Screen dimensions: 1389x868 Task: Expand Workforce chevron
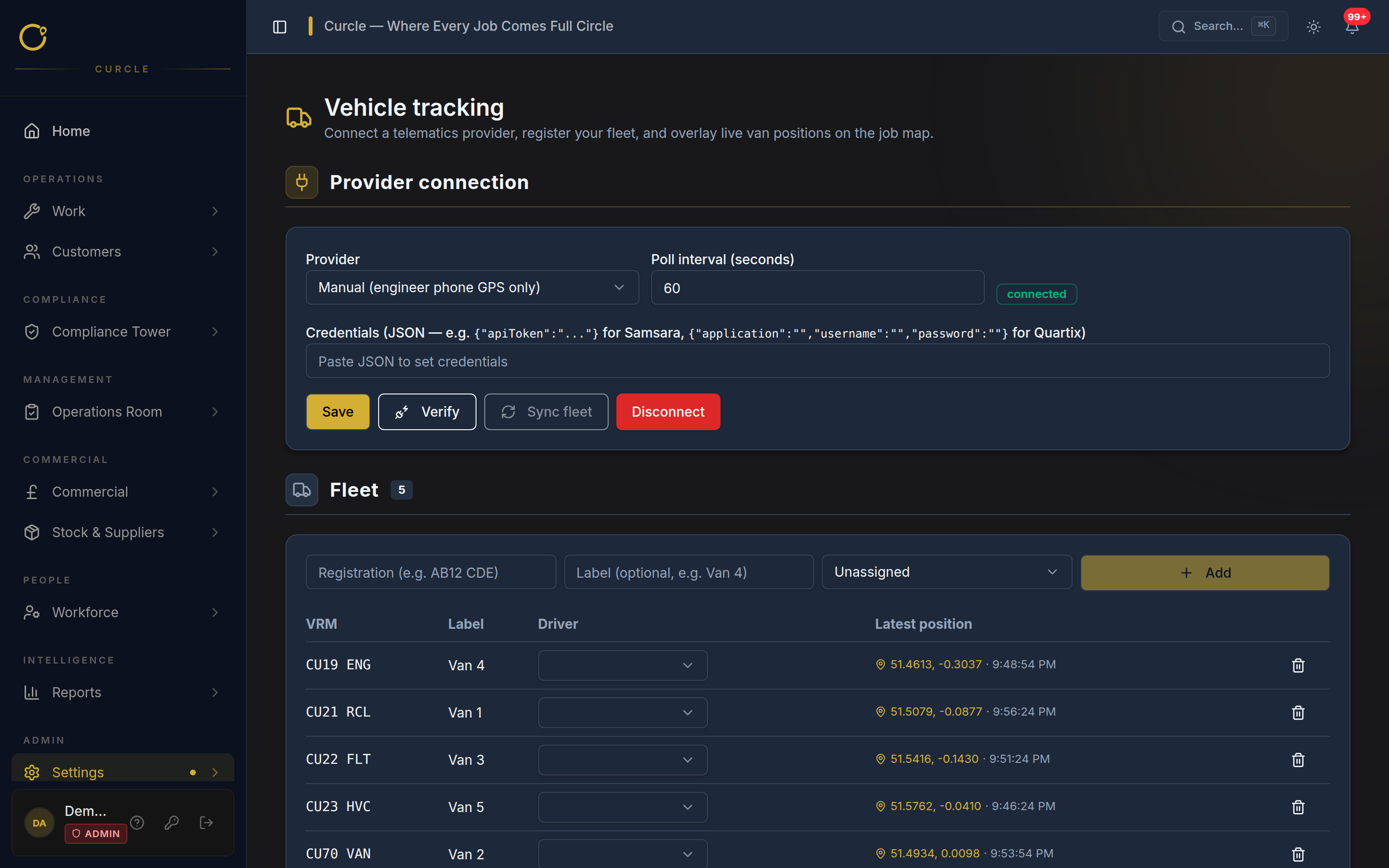pos(215,612)
